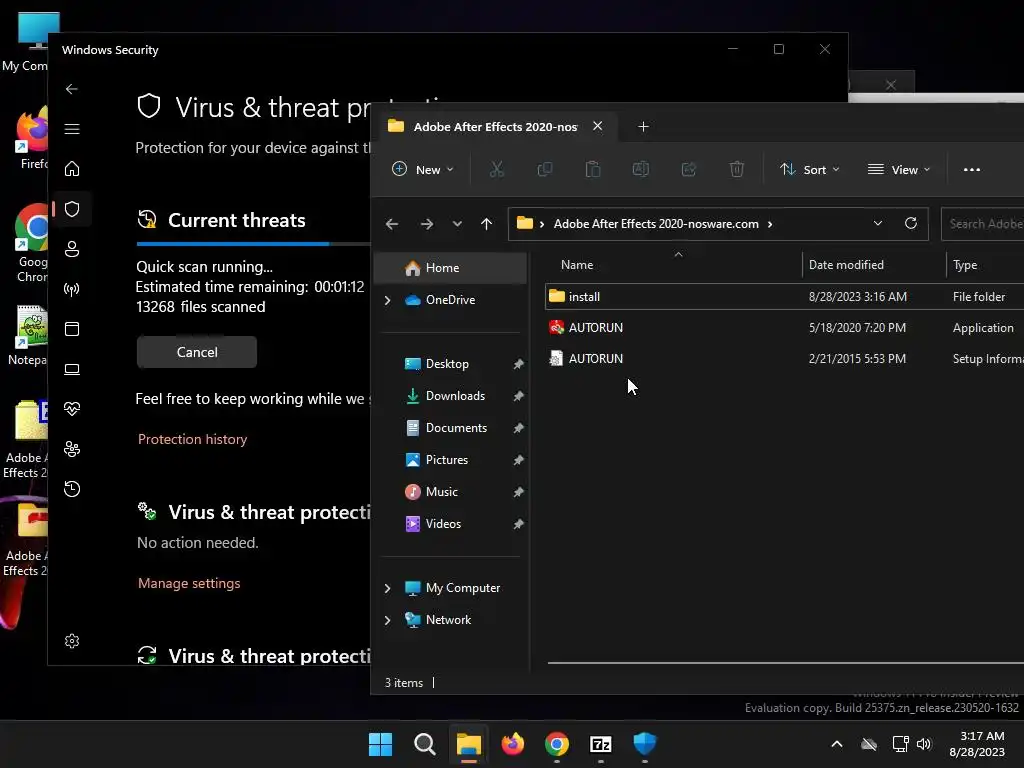1024x768 pixels.
Task: Open Protection history link
Action: tap(193, 440)
